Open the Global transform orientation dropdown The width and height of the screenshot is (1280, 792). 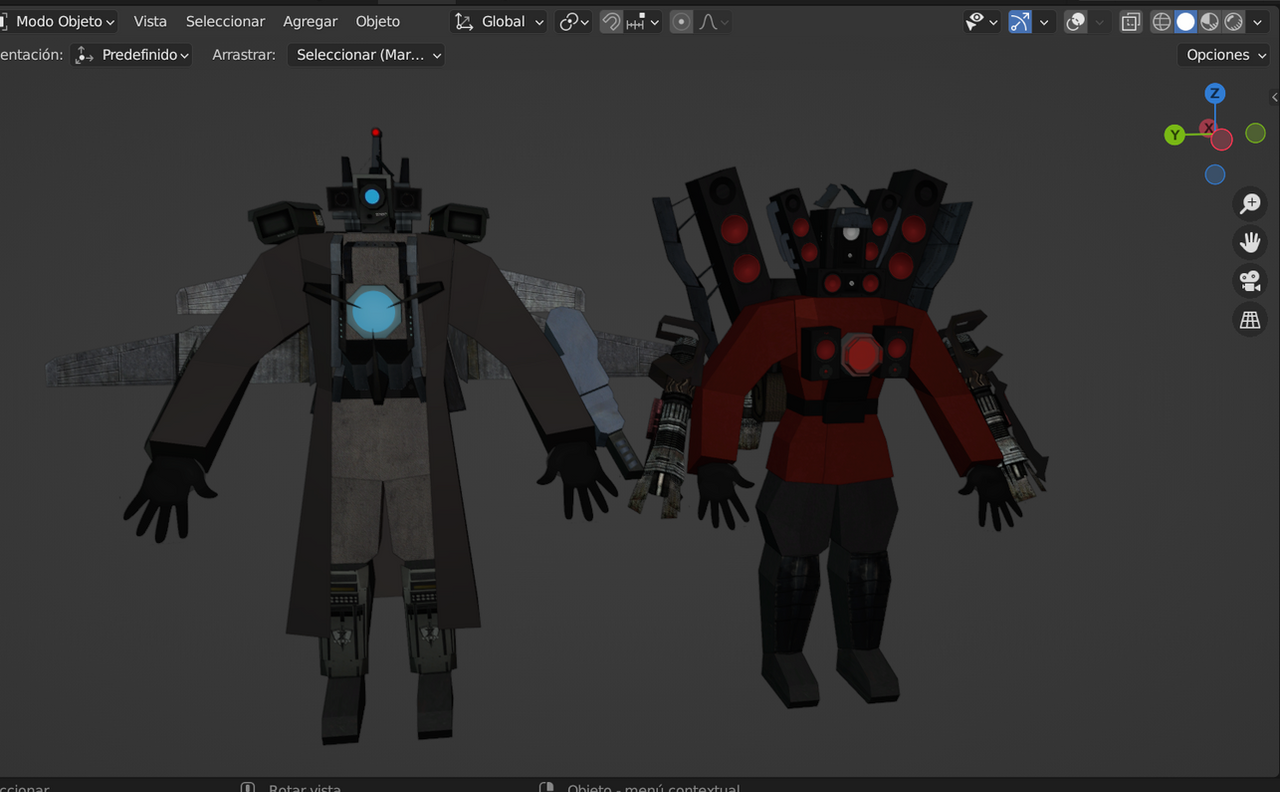499,21
